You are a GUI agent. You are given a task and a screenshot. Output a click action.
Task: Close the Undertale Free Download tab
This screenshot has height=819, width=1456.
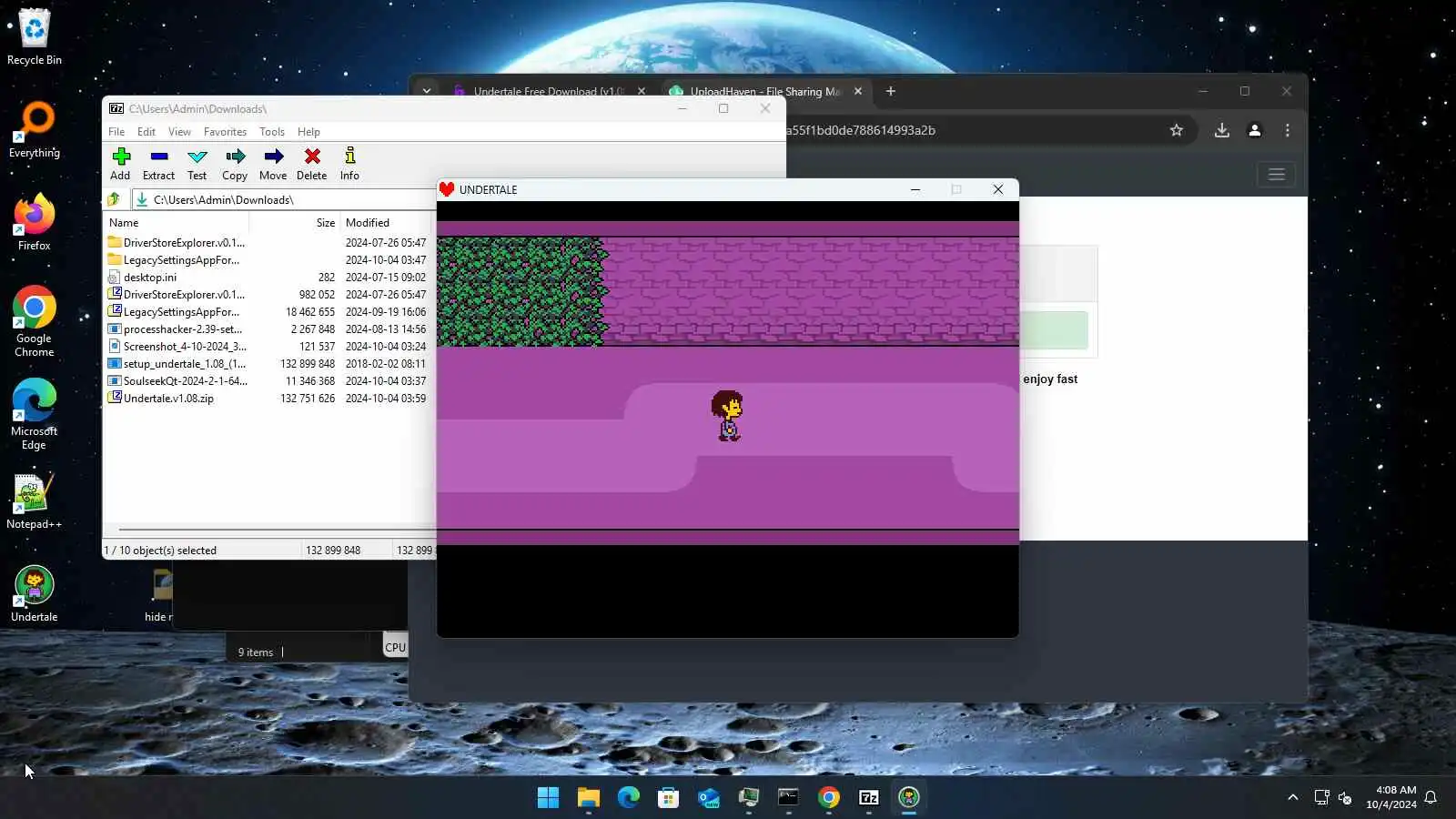(642, 91)
